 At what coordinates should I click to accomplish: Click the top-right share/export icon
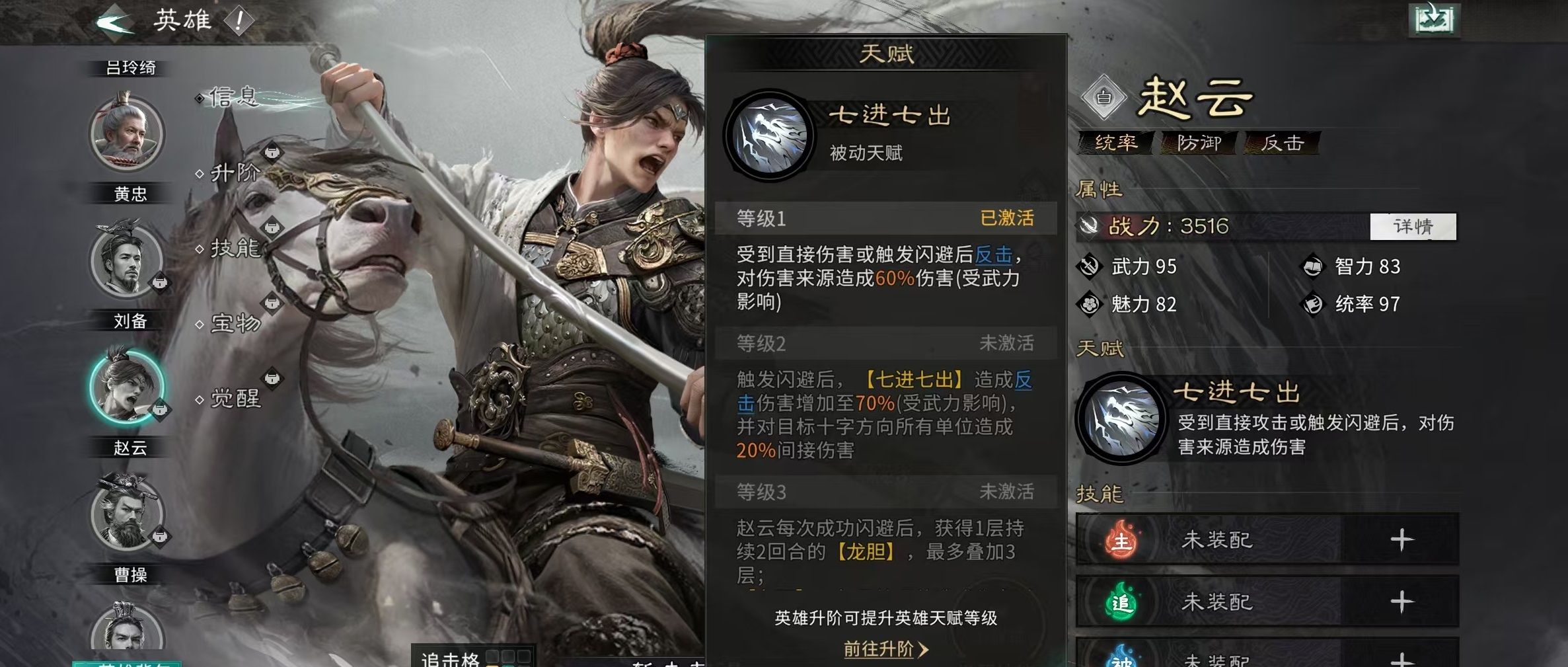(x=1433, y=19)
